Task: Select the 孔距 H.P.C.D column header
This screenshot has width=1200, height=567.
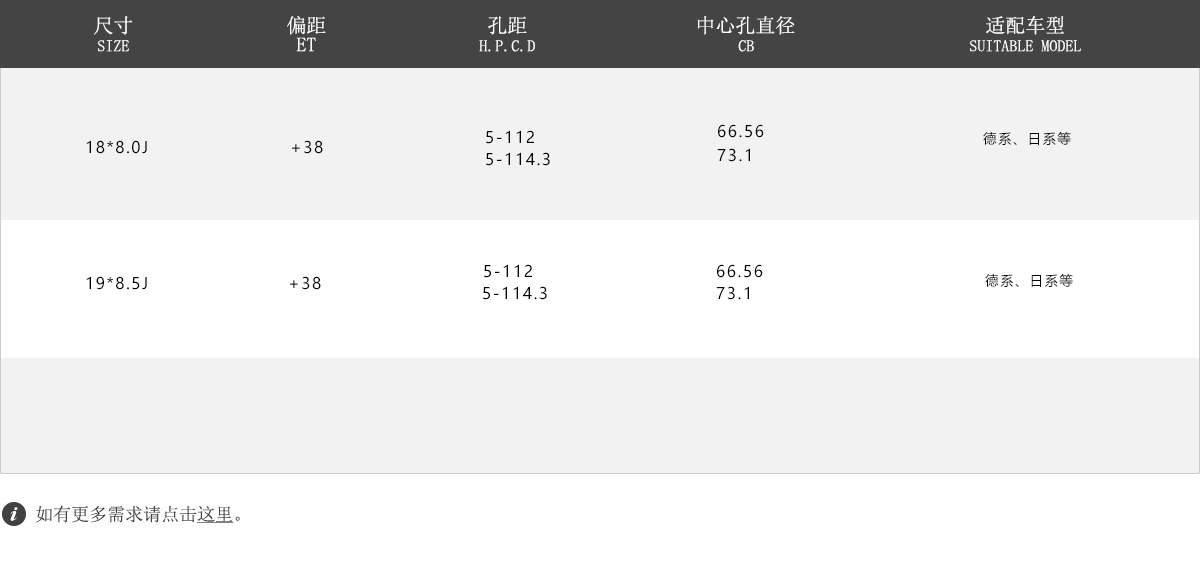Action: (507, 34)
